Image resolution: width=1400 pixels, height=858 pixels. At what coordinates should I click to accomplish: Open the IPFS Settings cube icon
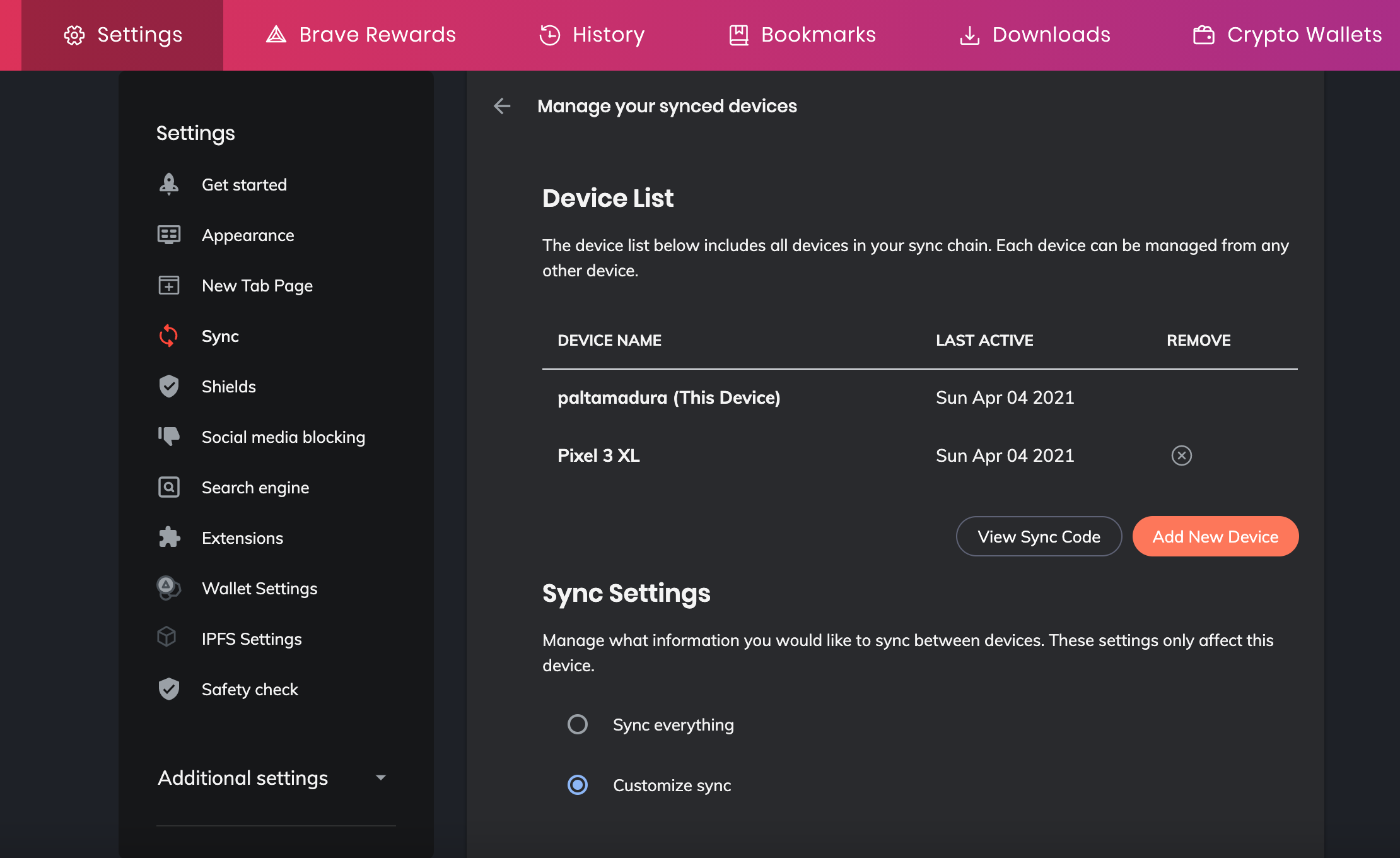pos(167,638)
